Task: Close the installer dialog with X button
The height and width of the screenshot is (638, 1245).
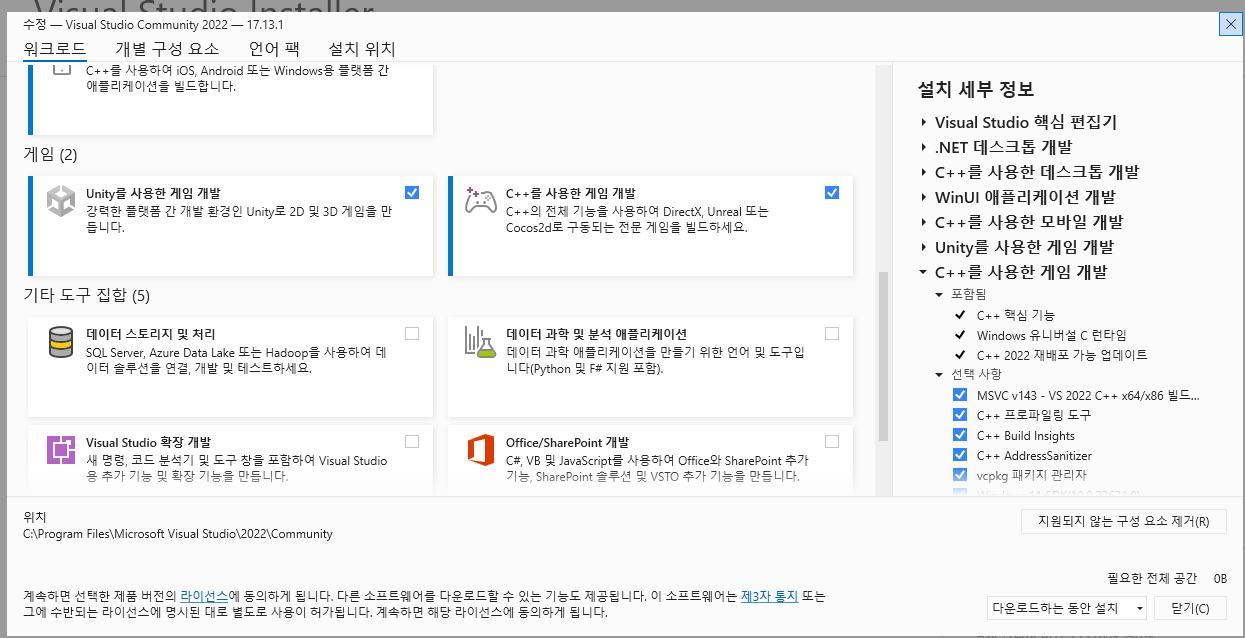Action: 1230,25
